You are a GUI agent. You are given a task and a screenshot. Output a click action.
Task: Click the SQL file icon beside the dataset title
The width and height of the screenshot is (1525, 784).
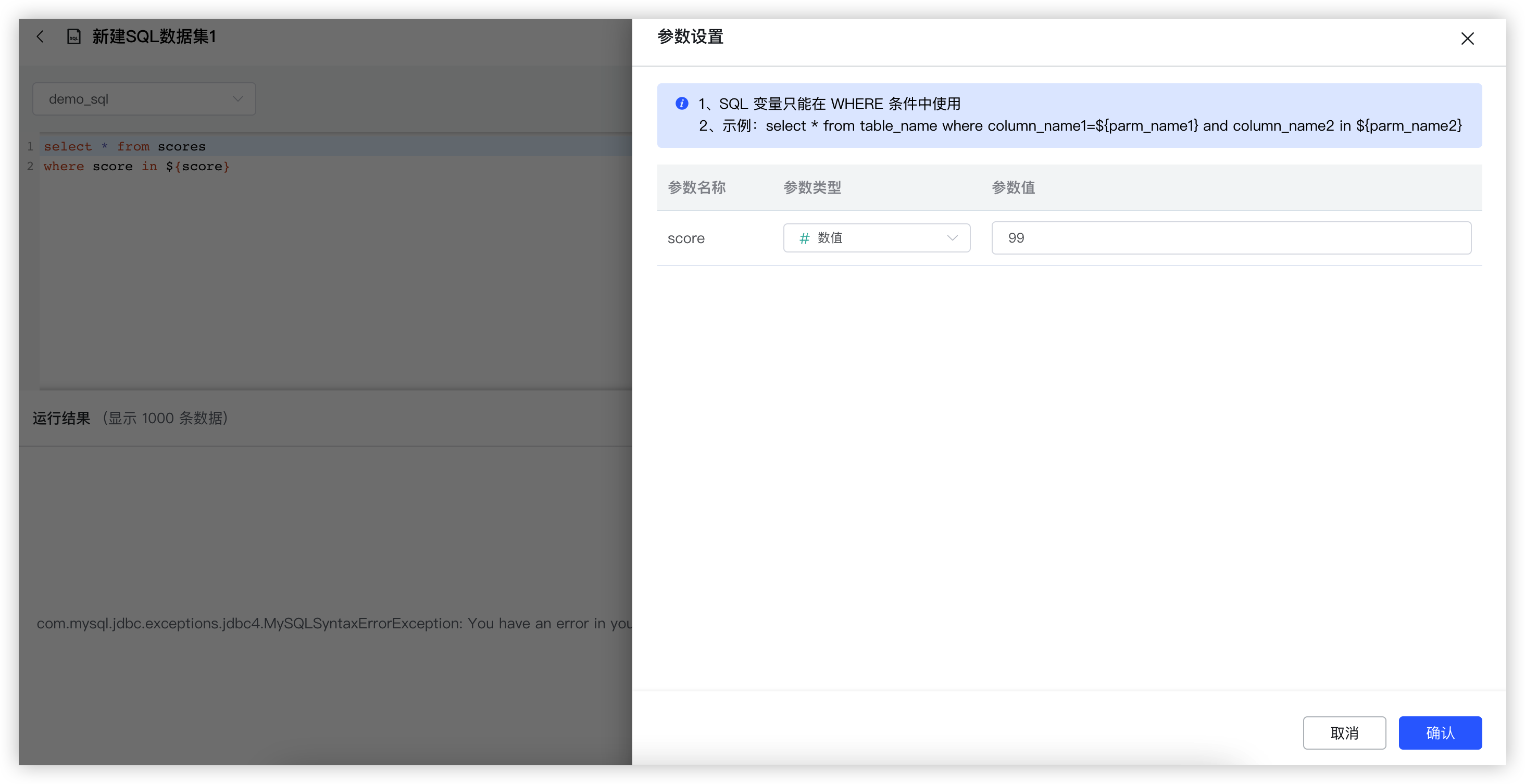tap(73, 36)
